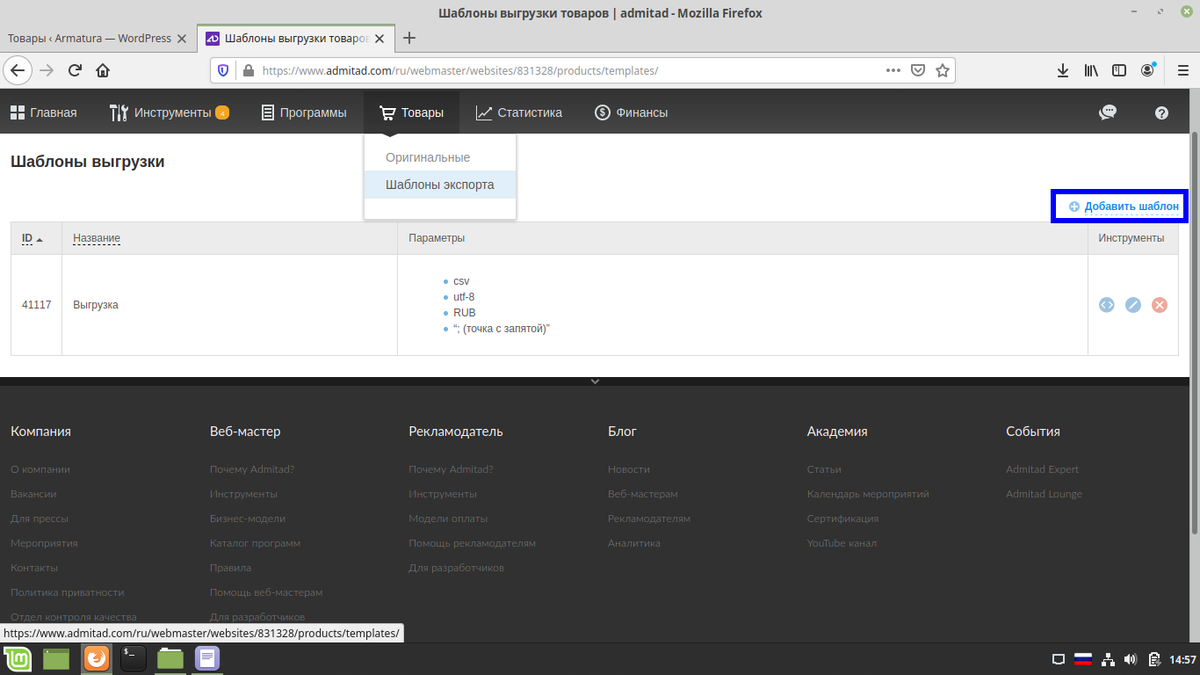The image size is (1200, 675).
Task: Go to the Firefox home page icon
Action: point(102,70)
